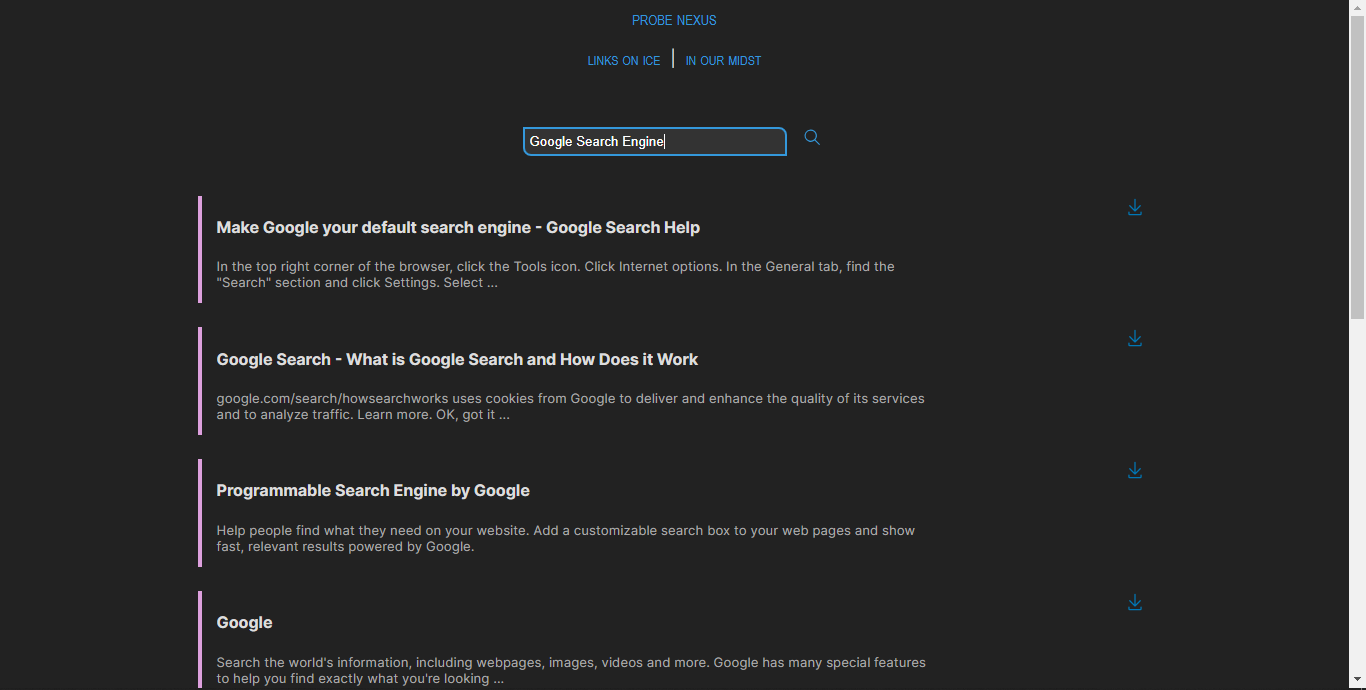
Task: Click the download icon beside the 'Google' result
Action: (x=1135, y=603)
